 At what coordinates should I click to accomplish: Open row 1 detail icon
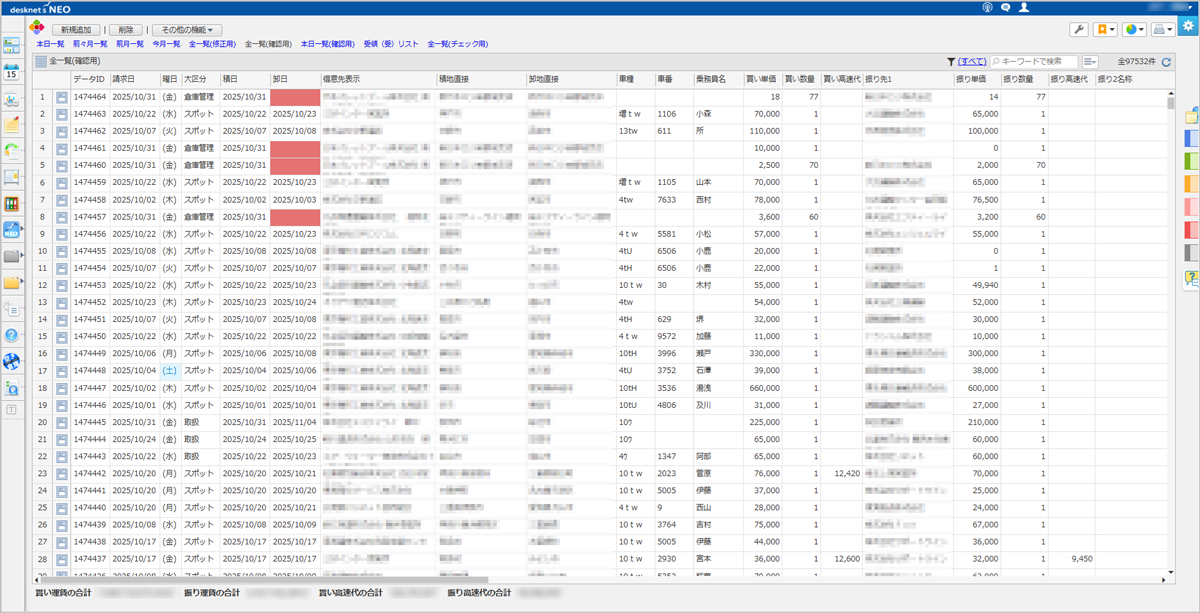[x=61, y=97]
